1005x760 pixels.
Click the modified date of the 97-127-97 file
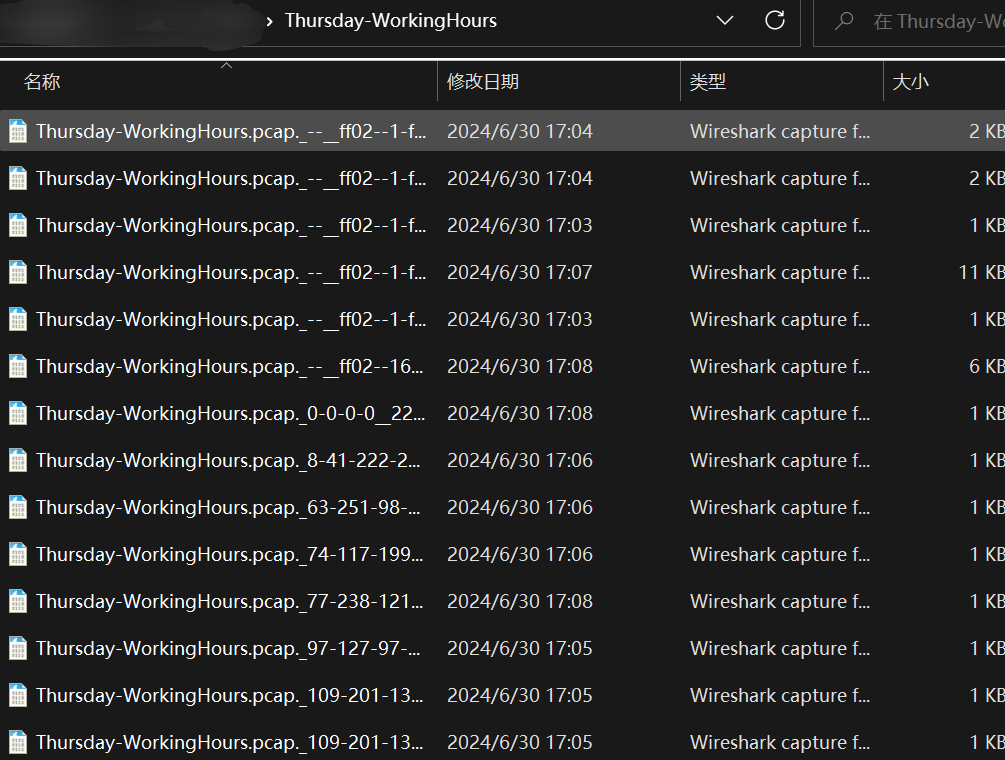tap(520, 648)
